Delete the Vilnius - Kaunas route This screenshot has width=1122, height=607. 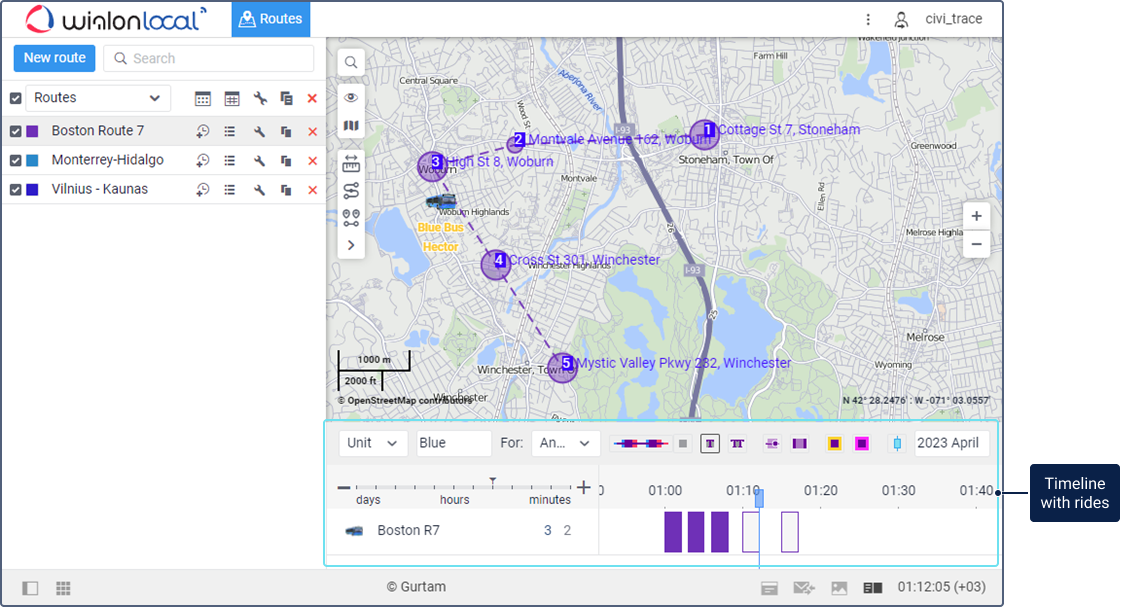click(x=312, y=190)
